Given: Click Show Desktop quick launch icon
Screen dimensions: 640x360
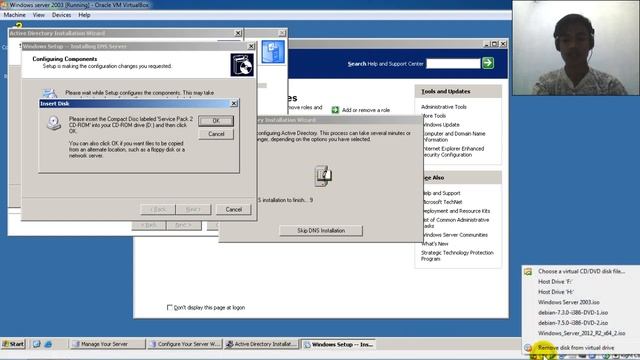Looking at the screenshot, I should pos(36,344).
